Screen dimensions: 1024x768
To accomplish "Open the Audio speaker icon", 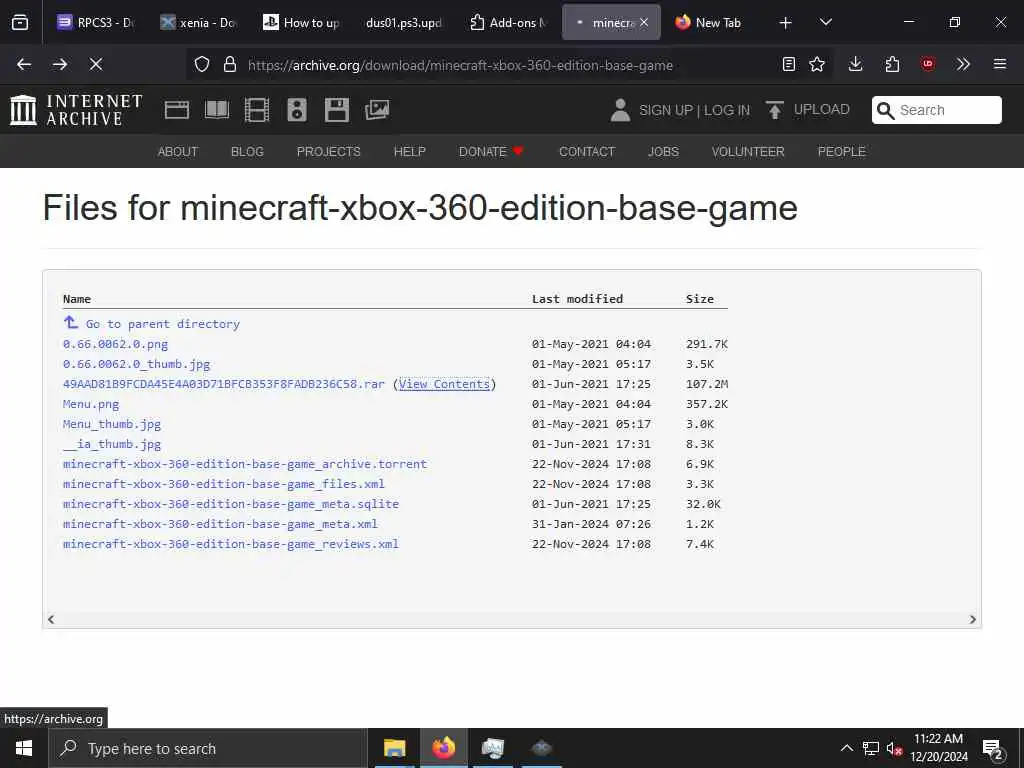I will click(x=296, y=110).
